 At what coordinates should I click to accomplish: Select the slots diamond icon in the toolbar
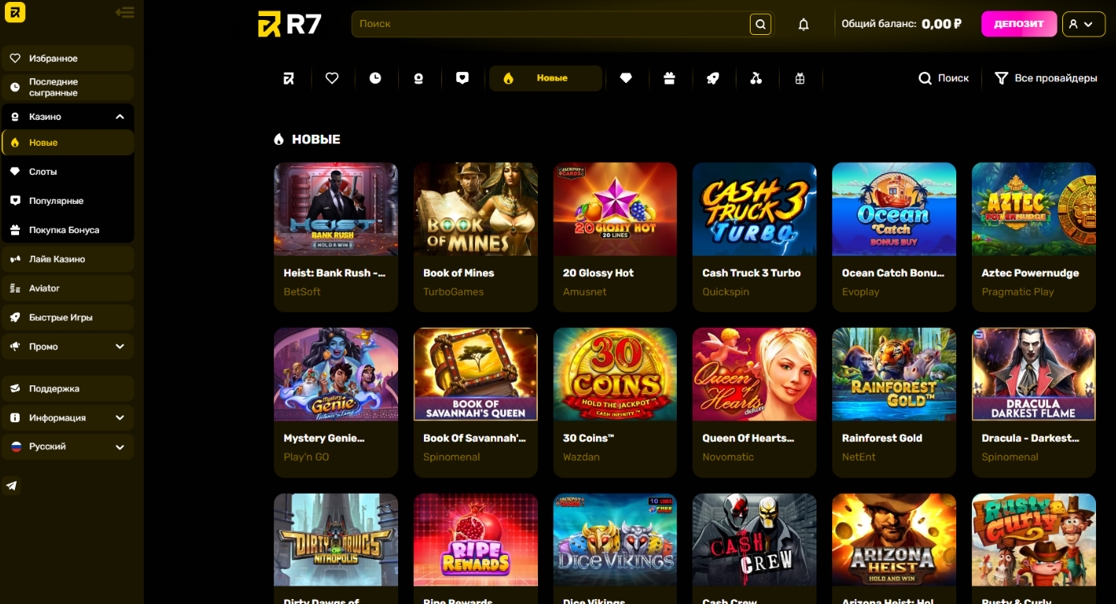(x=626, y=78)
